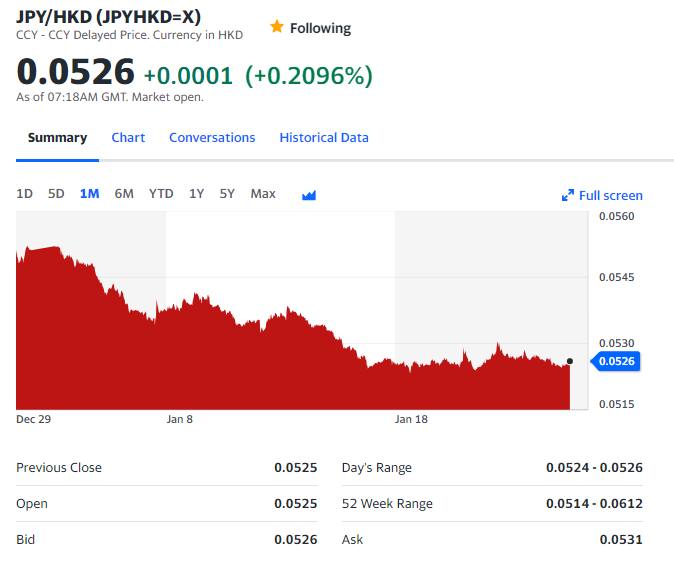Set chart range to 5Y
Screen dimensions: 674x561
[x=227, y=194]
